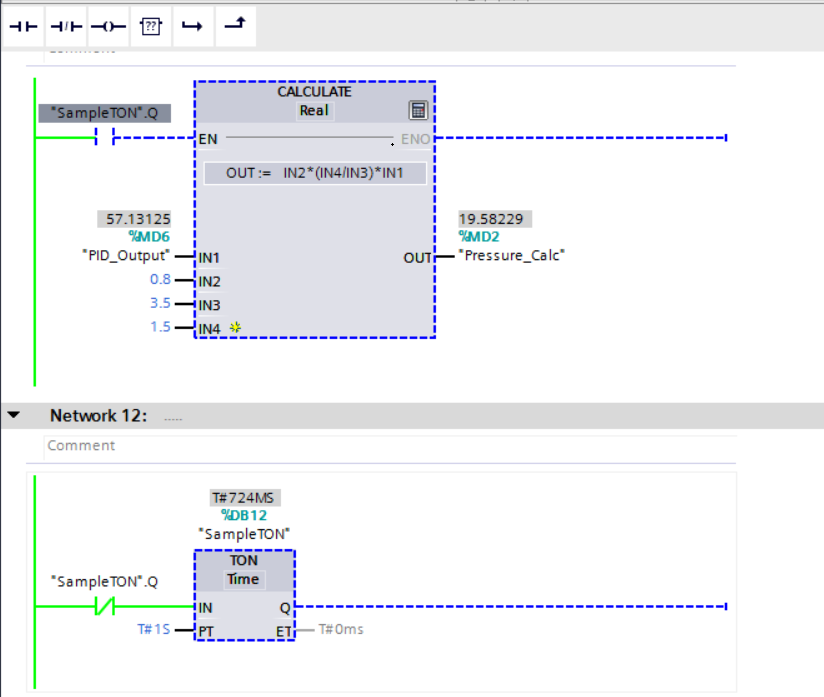
Task: Click the T#0ms elapsed time value
Action: click(341, 630)
